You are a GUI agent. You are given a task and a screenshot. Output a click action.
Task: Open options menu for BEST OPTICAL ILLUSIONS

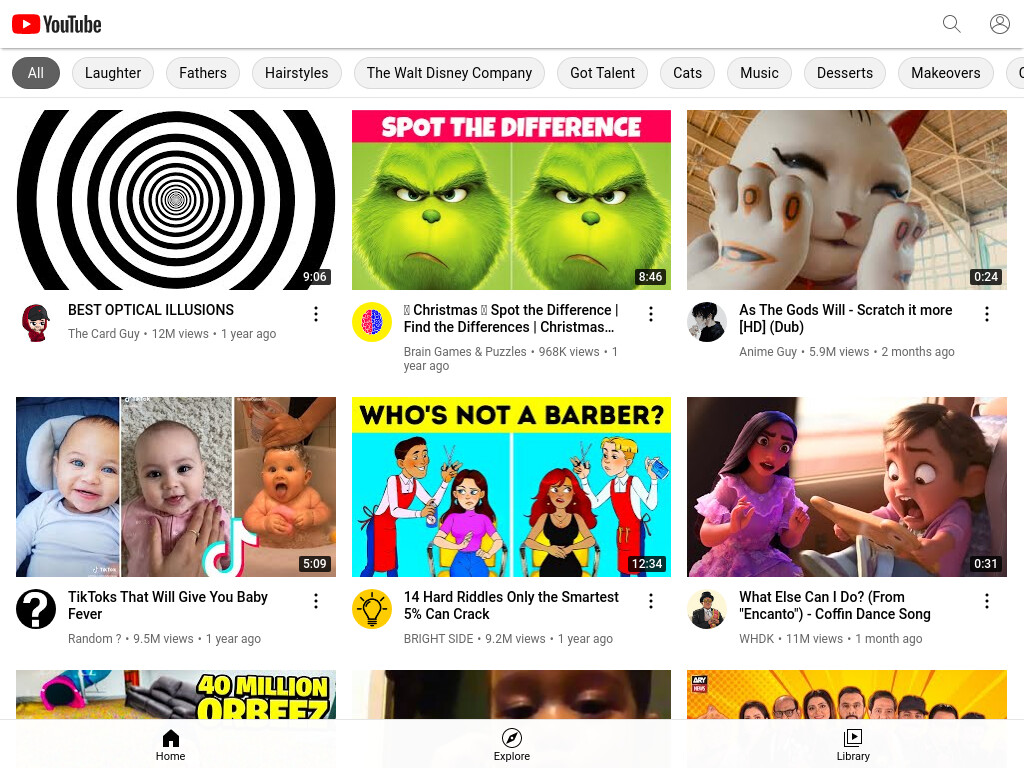pos(316,314)
